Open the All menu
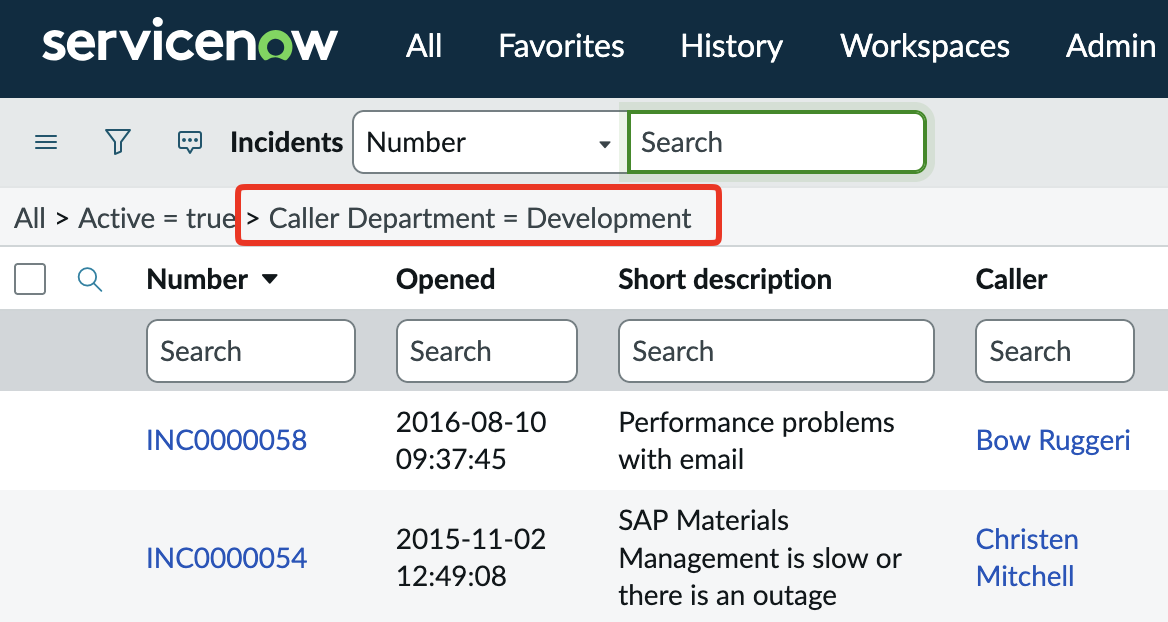This screenshot has height=622, width=1168. [x=424, y=46]
